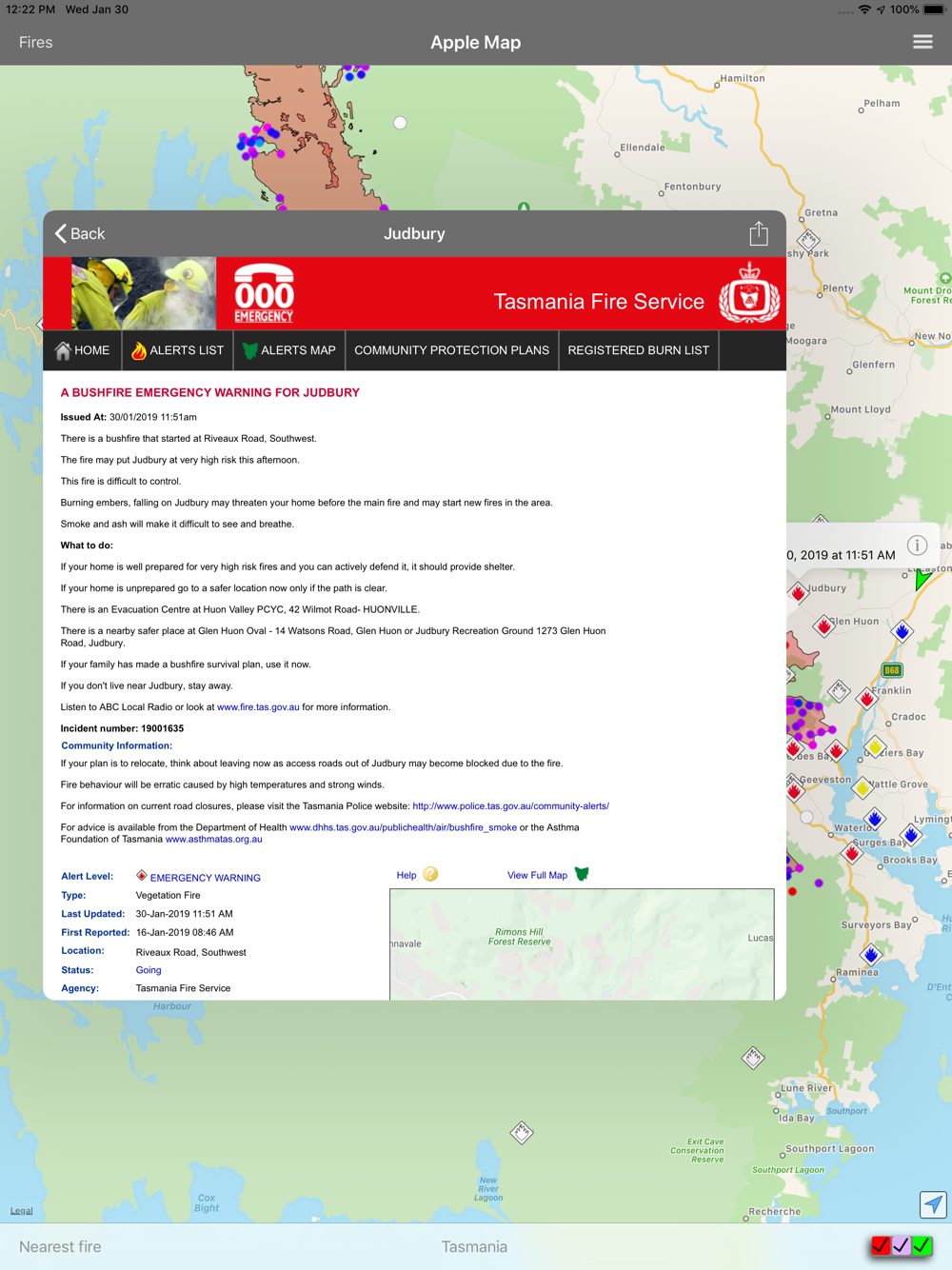
Task: Open the ALERTS MAP tab
Action: click(x=289, y=350)
